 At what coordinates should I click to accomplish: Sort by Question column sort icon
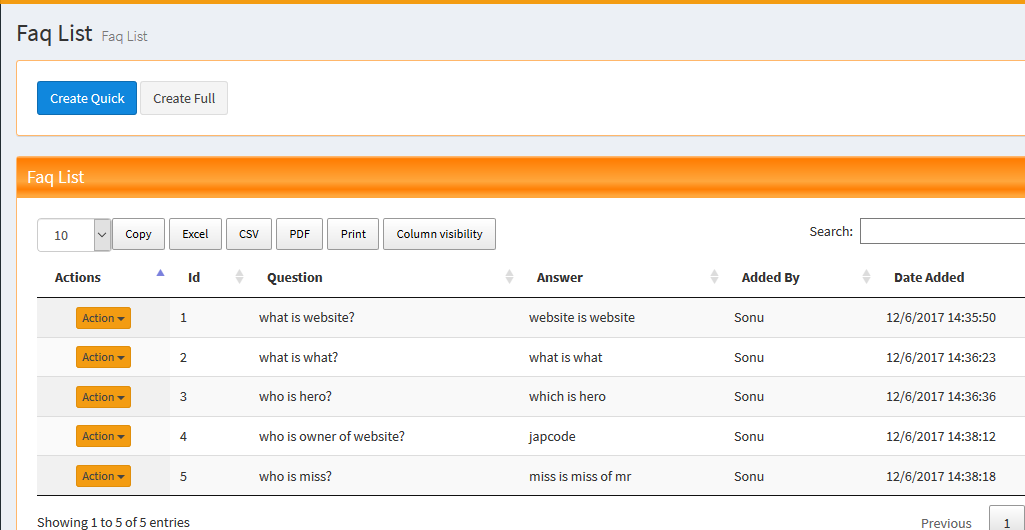[509, 277]
